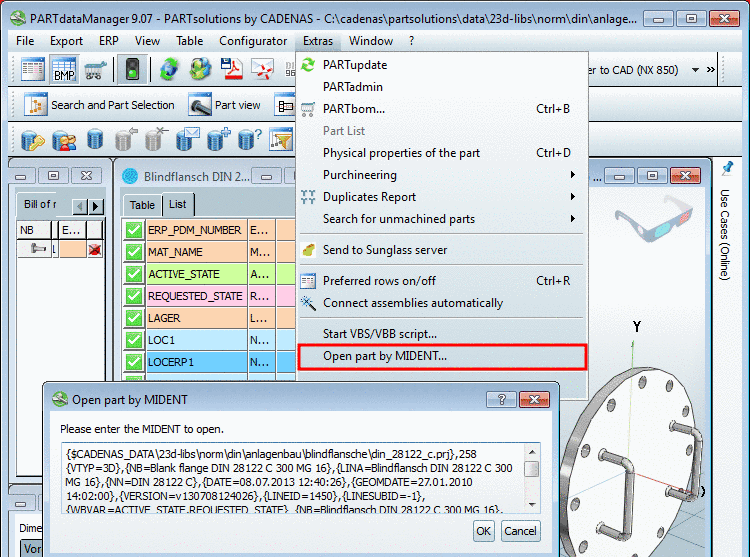750x557 pixels.
Task: Click the save as PDF icon
Action: [232, 69]
